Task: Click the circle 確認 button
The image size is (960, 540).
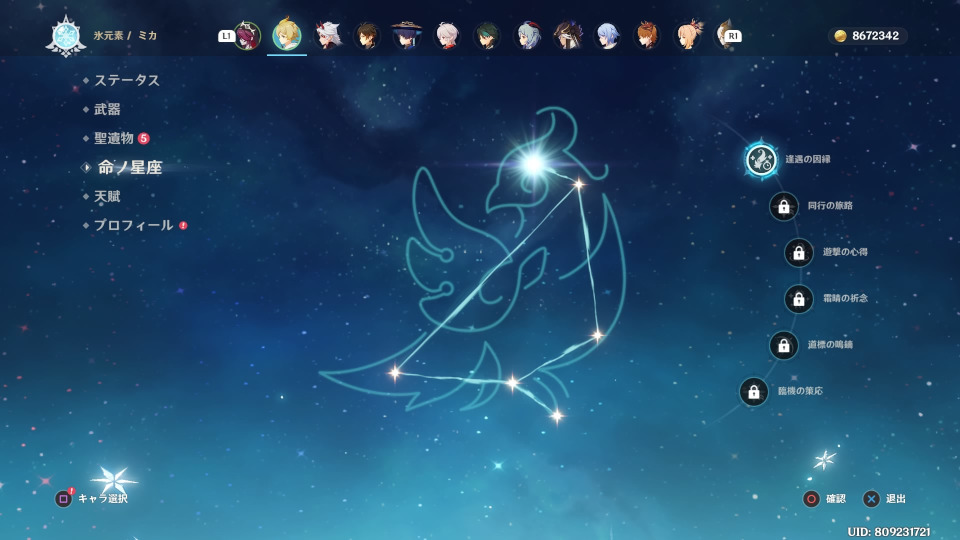Action: point(811,499)
